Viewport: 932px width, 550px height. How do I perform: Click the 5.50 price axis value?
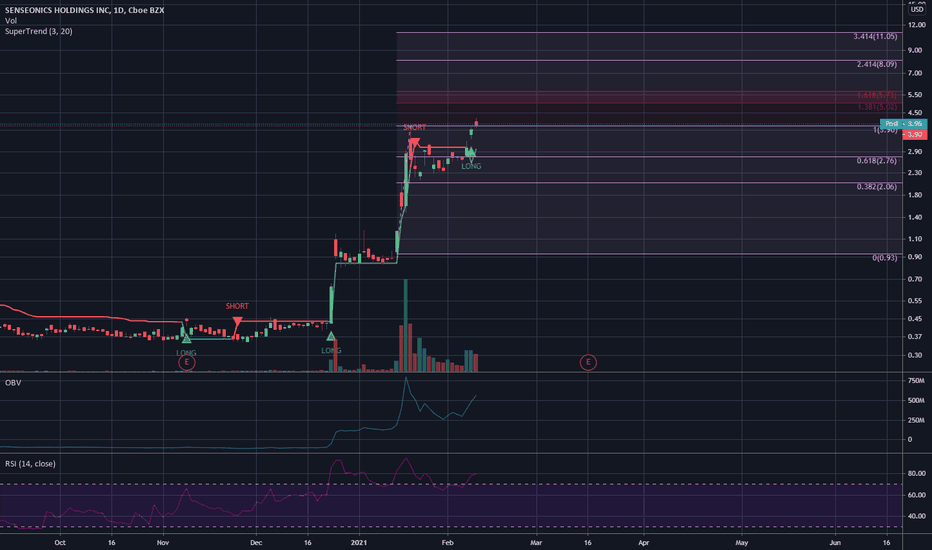click(915, 95)
